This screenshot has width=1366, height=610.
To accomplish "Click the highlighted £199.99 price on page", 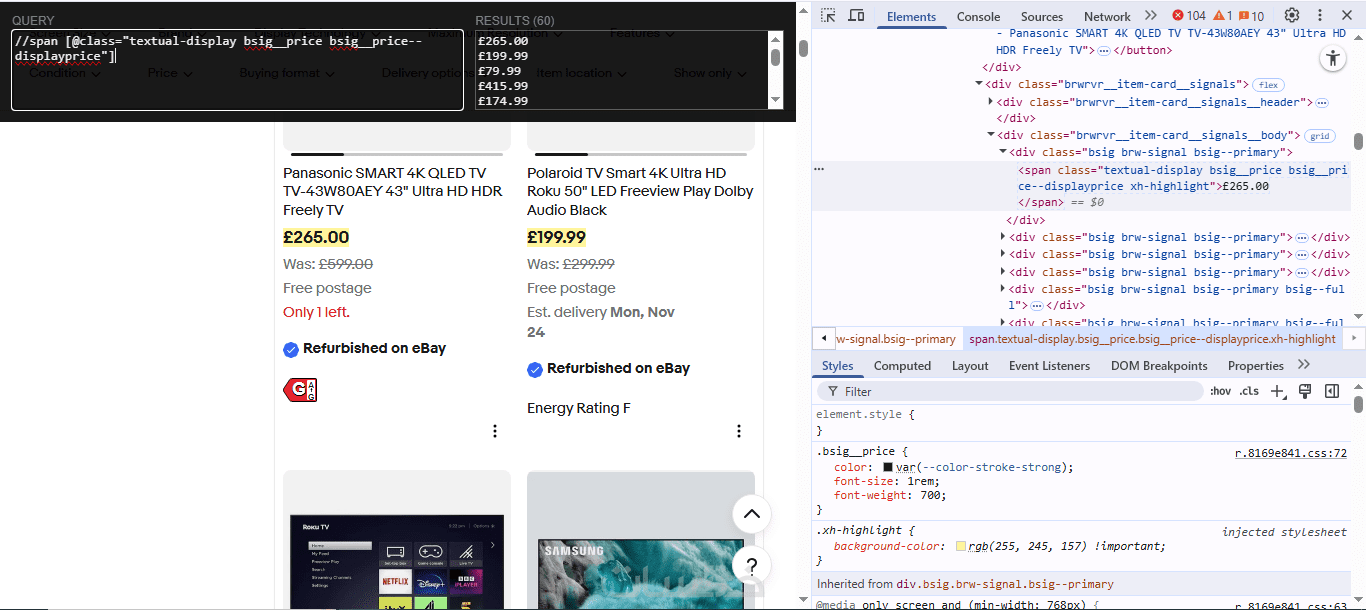I will (556, 237).
